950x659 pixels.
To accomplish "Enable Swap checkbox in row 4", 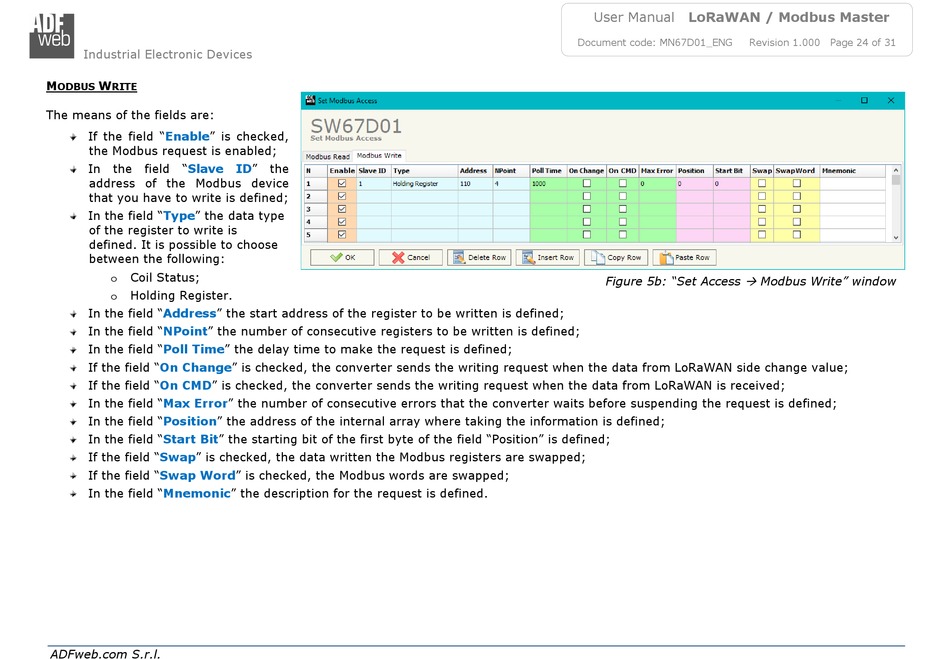I will tap(762, 222).
